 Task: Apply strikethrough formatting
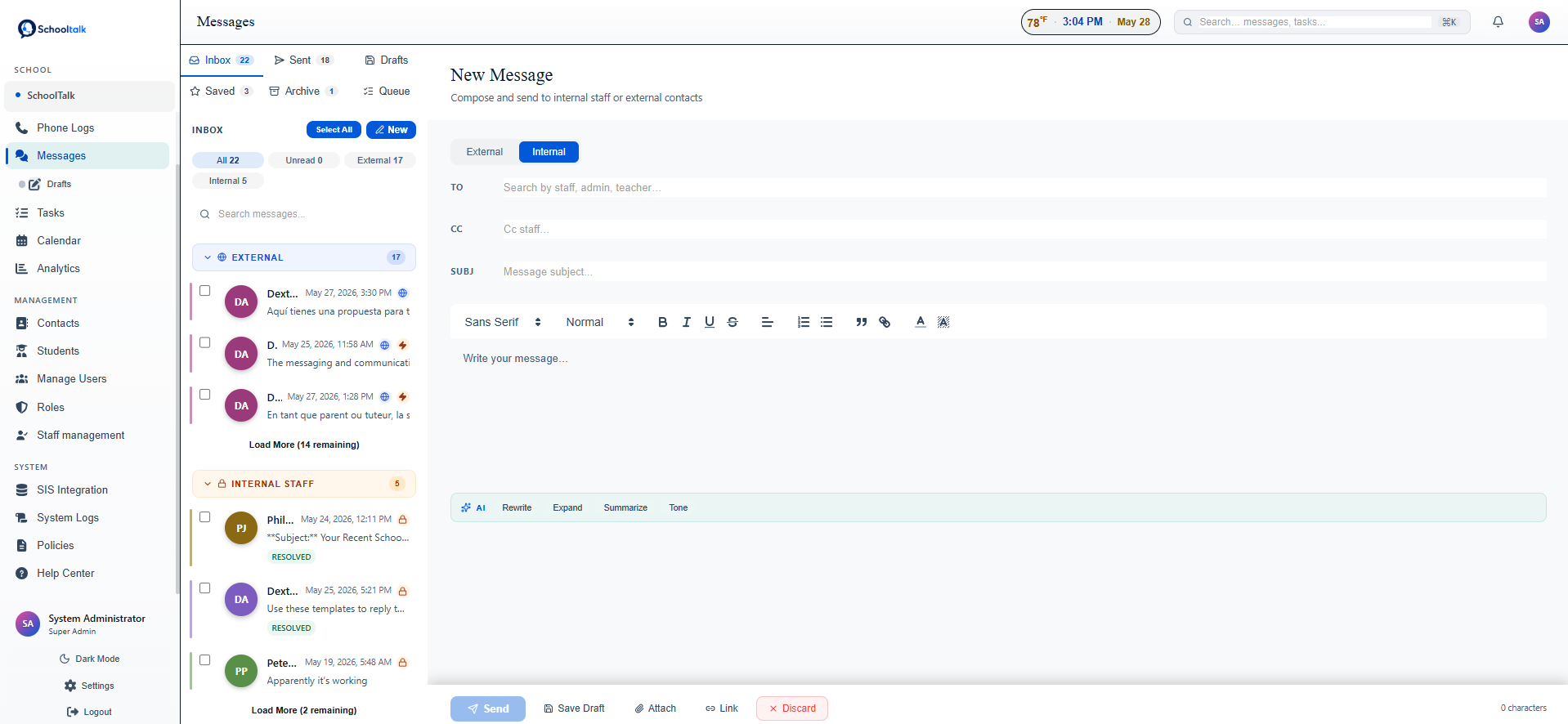click(x=732, y=322)
